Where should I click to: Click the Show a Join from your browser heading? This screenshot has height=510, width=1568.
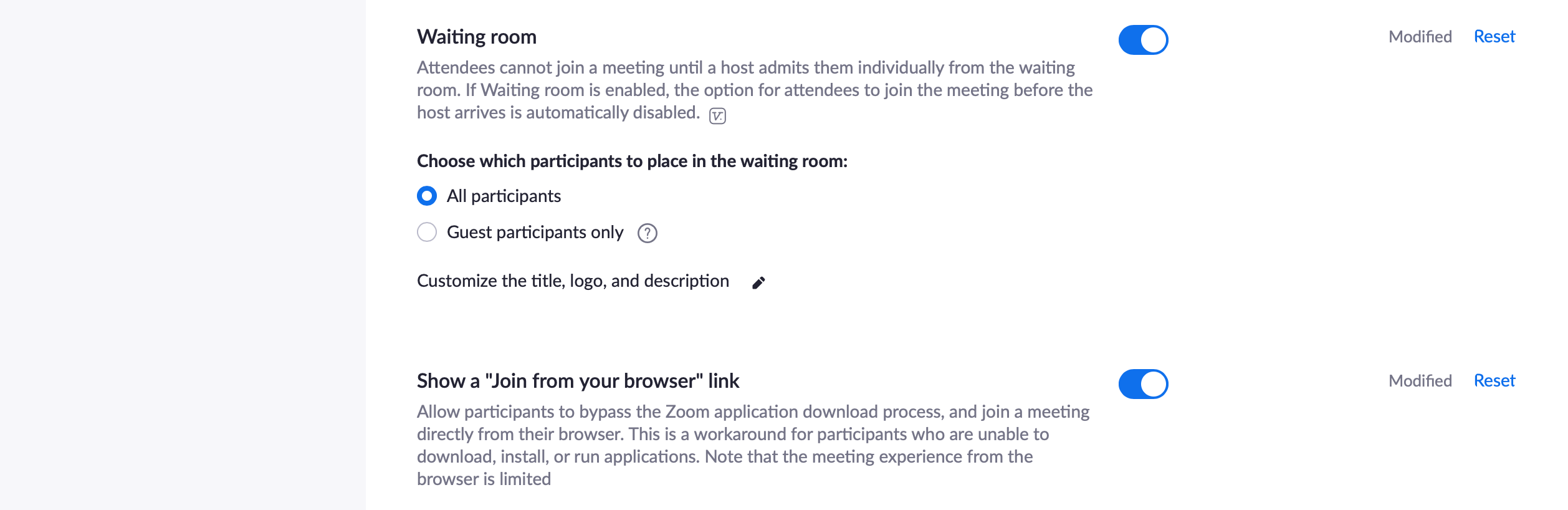[580, 380]
